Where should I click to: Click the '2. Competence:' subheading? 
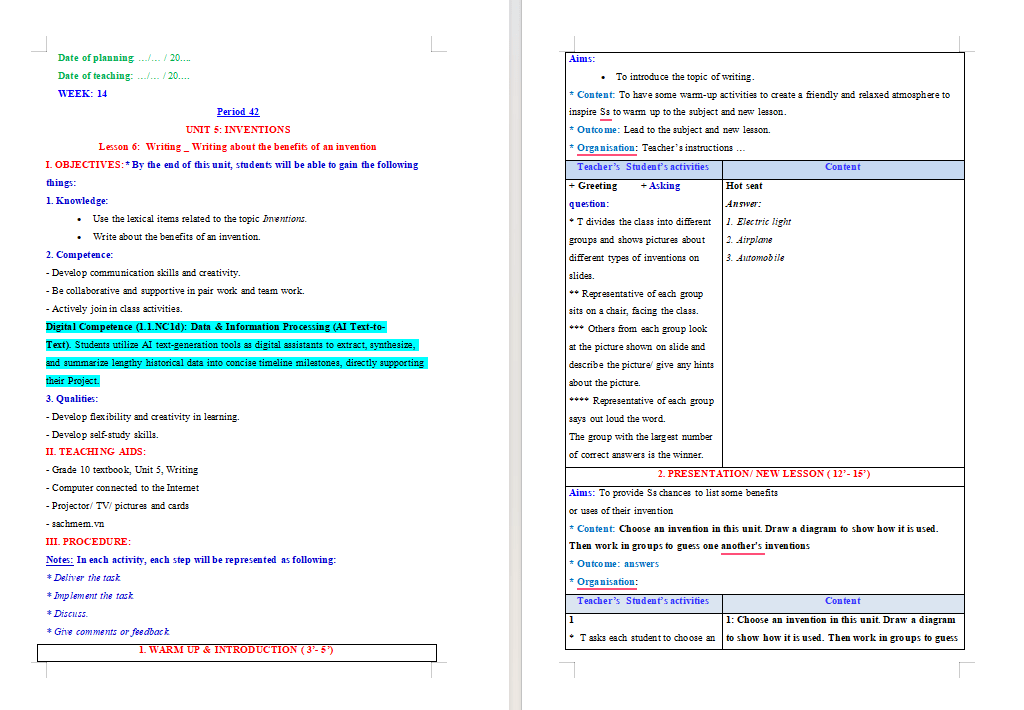click(79, 255)
